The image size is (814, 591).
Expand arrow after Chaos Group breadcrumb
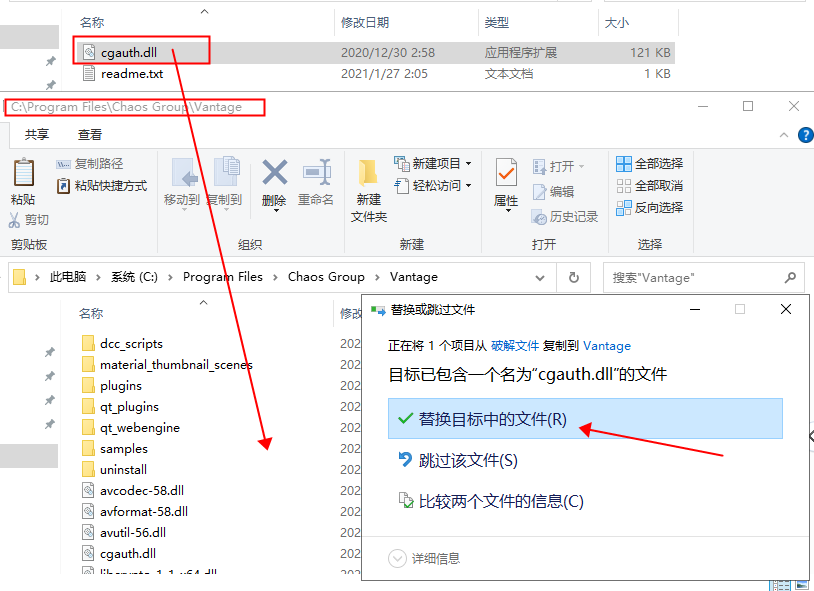click(x=377, y=277)
